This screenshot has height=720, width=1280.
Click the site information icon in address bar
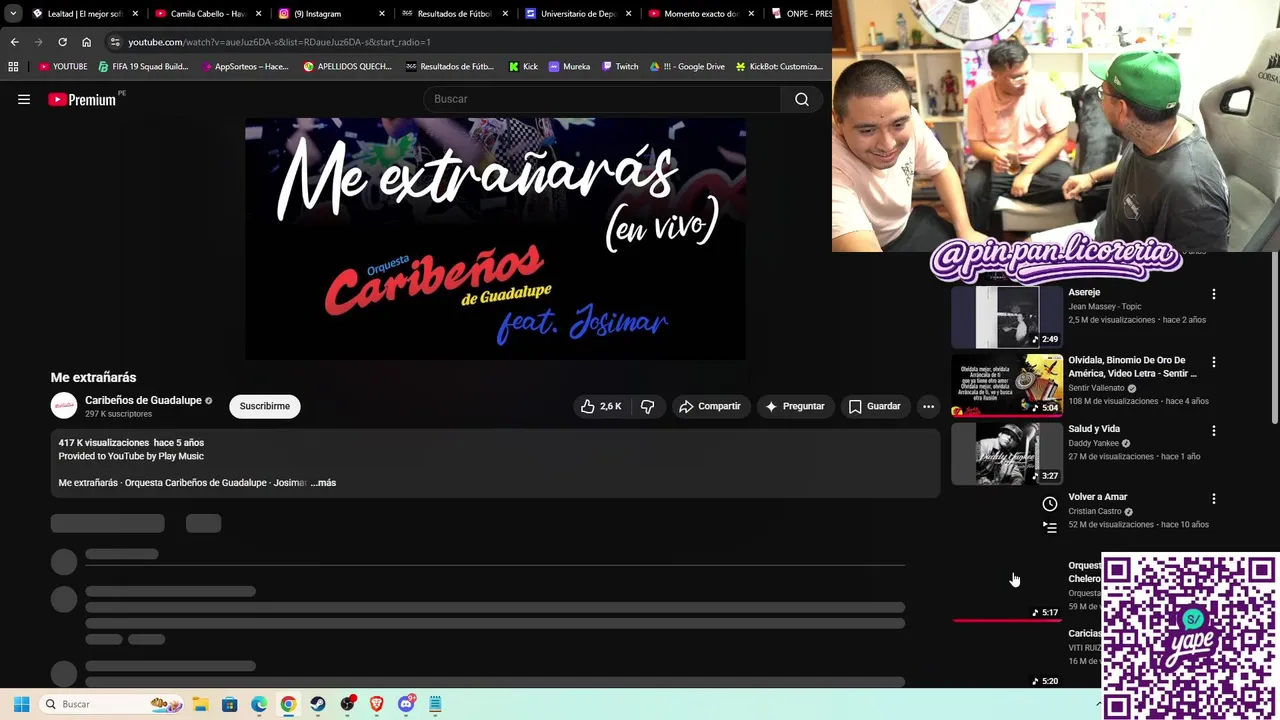pos(115,42)
